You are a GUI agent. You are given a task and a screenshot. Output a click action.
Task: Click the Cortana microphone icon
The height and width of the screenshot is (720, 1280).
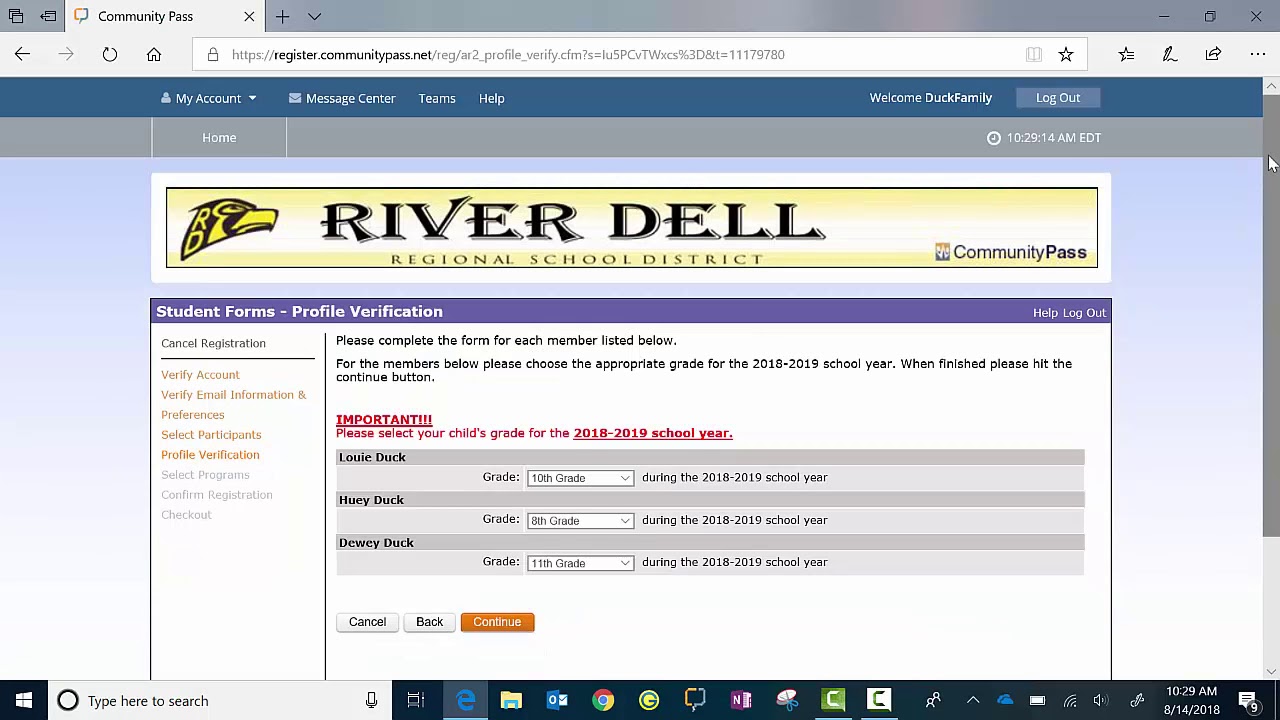(371, 701)
